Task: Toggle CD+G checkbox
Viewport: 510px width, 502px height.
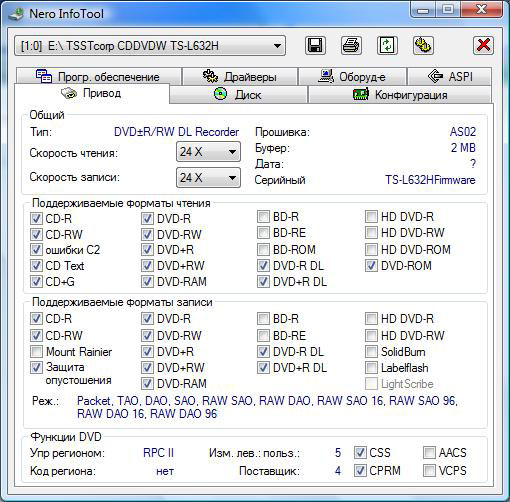Action: point(36,282)
